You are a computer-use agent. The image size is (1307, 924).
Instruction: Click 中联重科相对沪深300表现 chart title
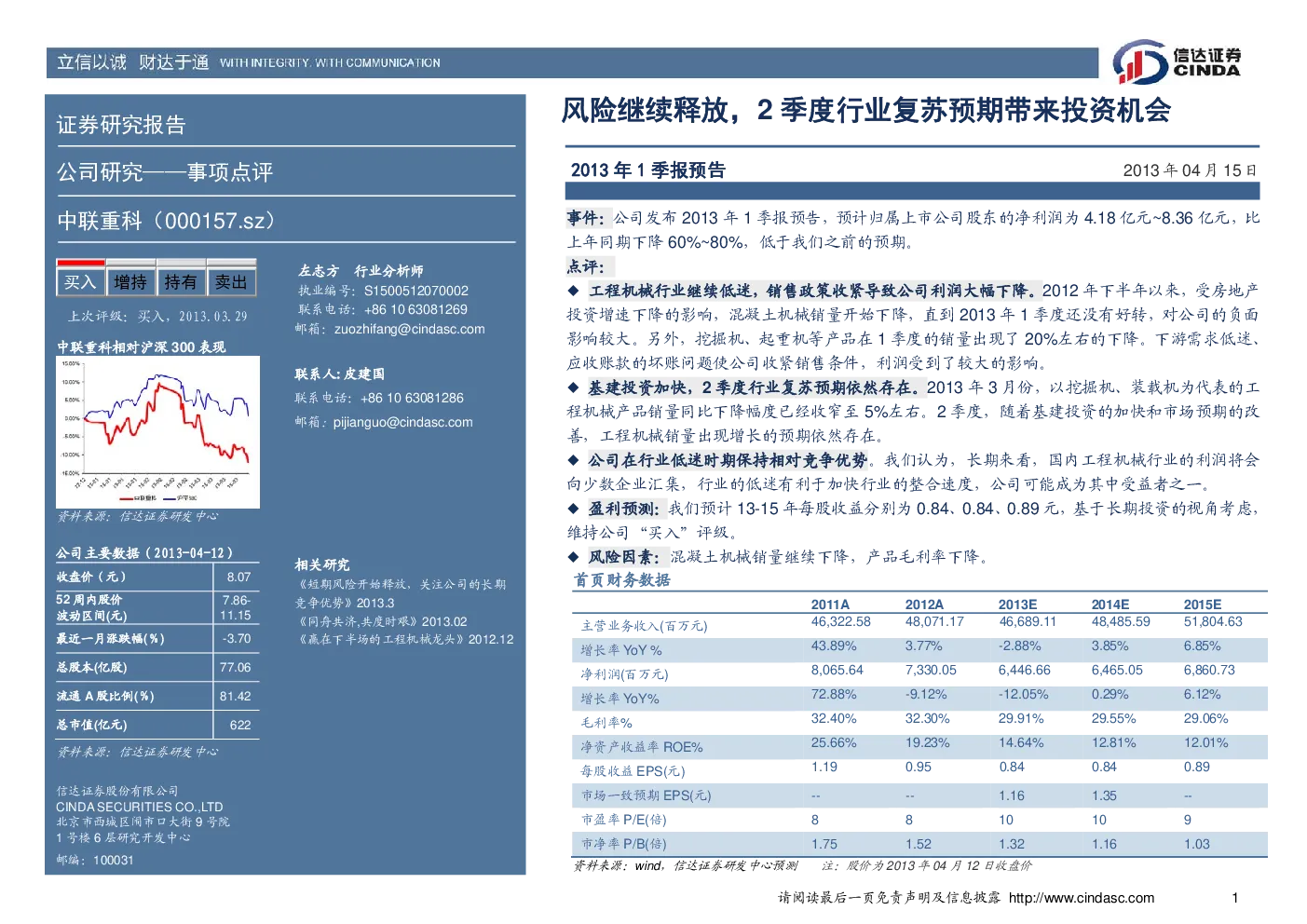(x=141, y=346)
